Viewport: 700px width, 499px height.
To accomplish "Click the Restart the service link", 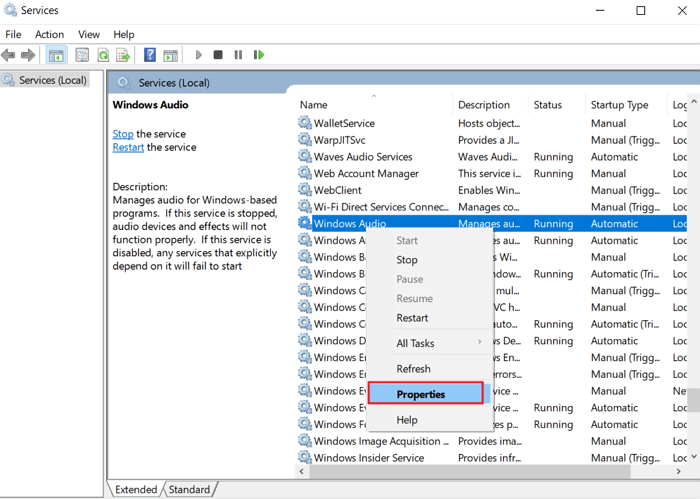I will [x=128, y=147].
